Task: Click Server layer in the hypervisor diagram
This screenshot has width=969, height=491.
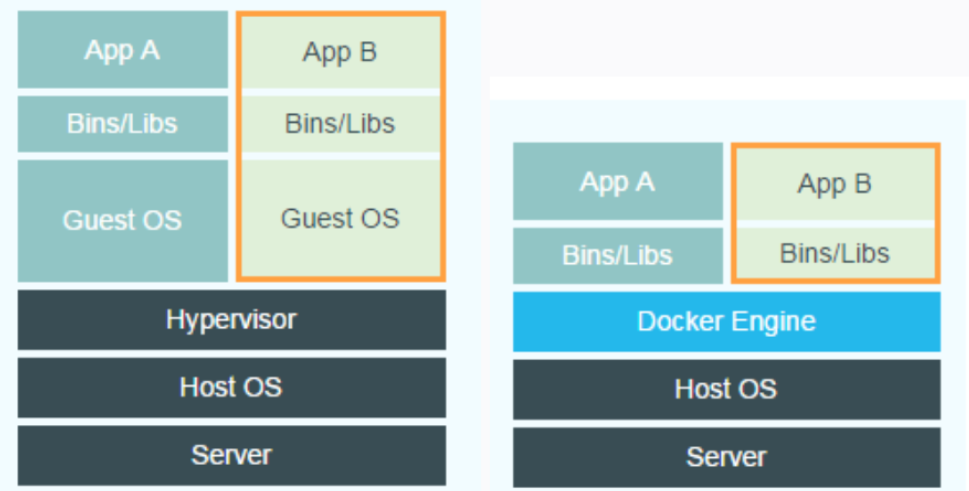Action: 231,455
